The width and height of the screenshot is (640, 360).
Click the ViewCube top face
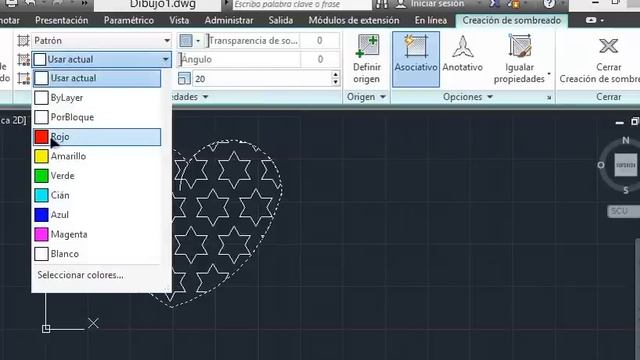tap(625, 165)
